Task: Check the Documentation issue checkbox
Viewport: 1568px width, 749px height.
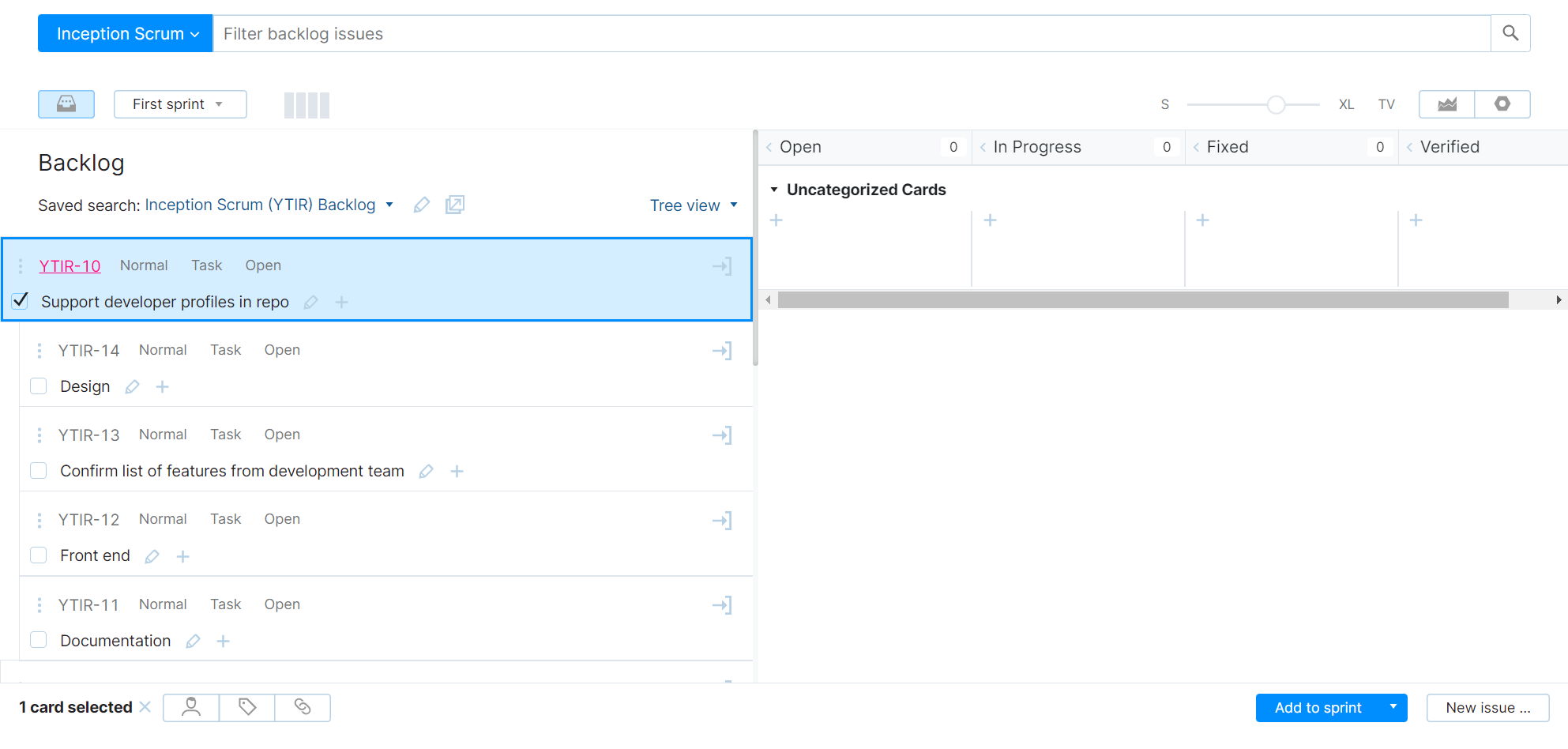Action: click(38, 640)
